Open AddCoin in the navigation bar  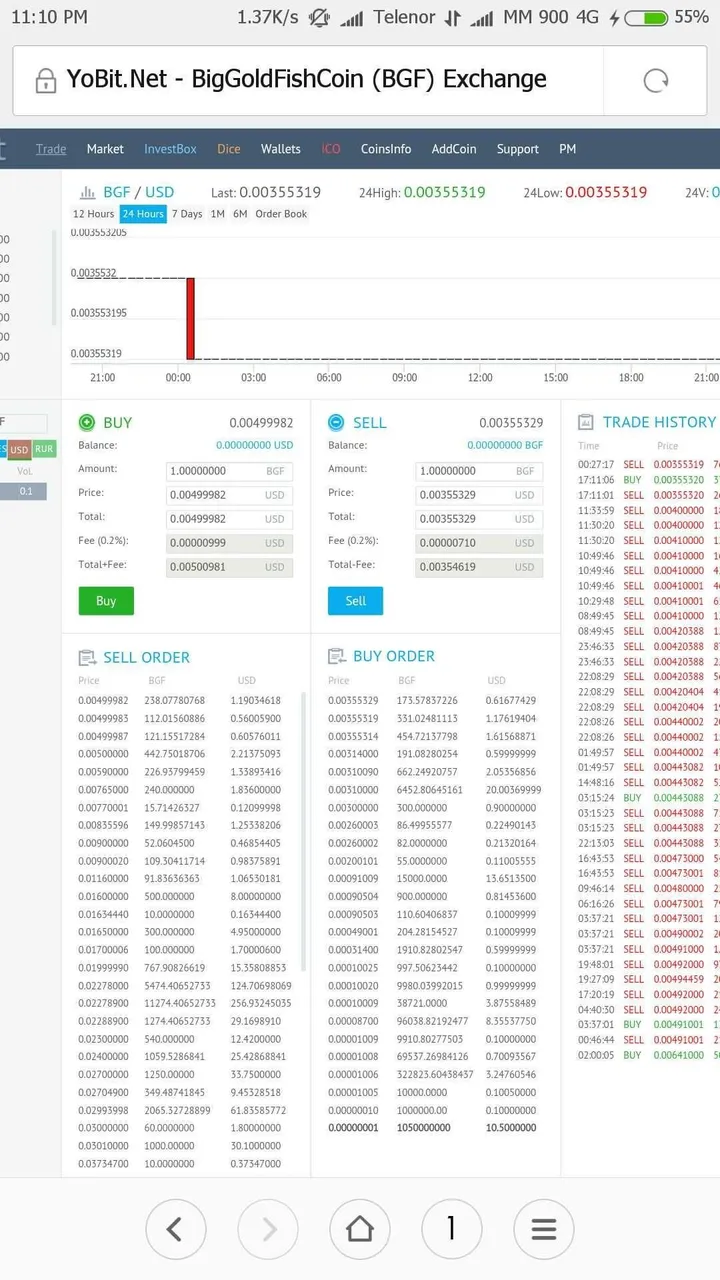pos(454,149)
